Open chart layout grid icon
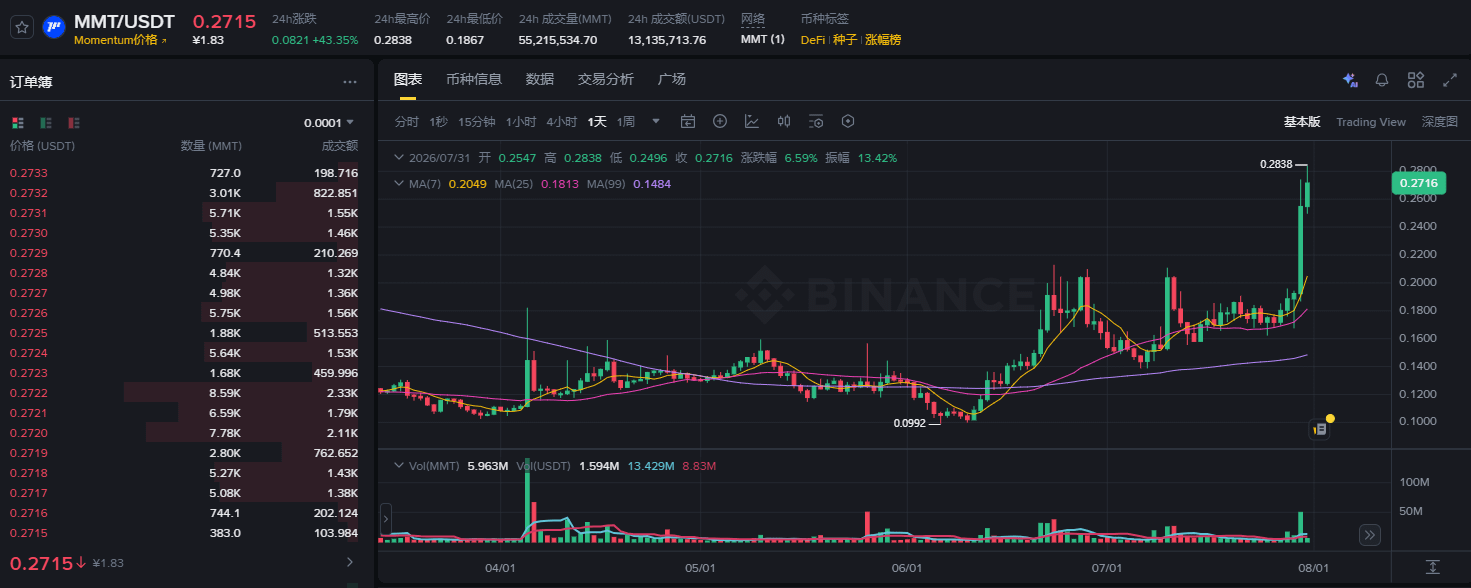 pos(1416,80)
